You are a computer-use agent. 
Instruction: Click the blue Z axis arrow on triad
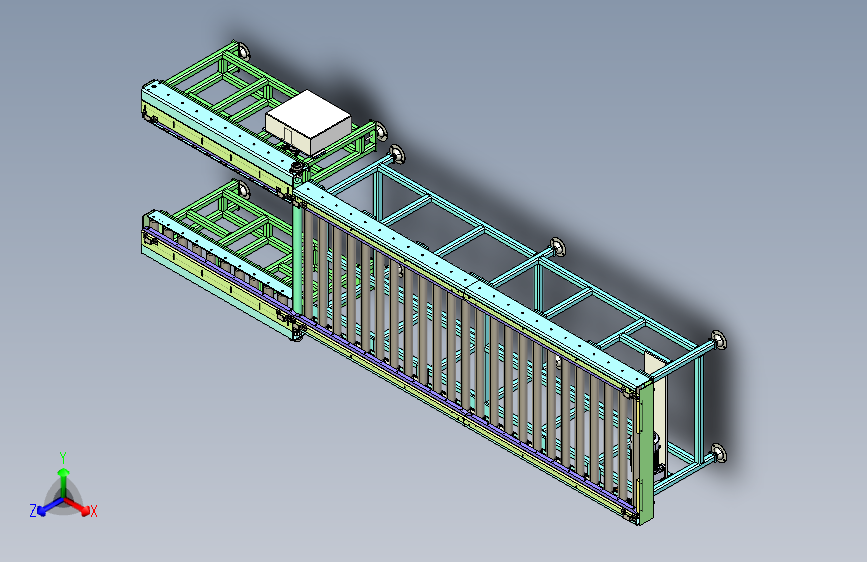coord(50,507)
